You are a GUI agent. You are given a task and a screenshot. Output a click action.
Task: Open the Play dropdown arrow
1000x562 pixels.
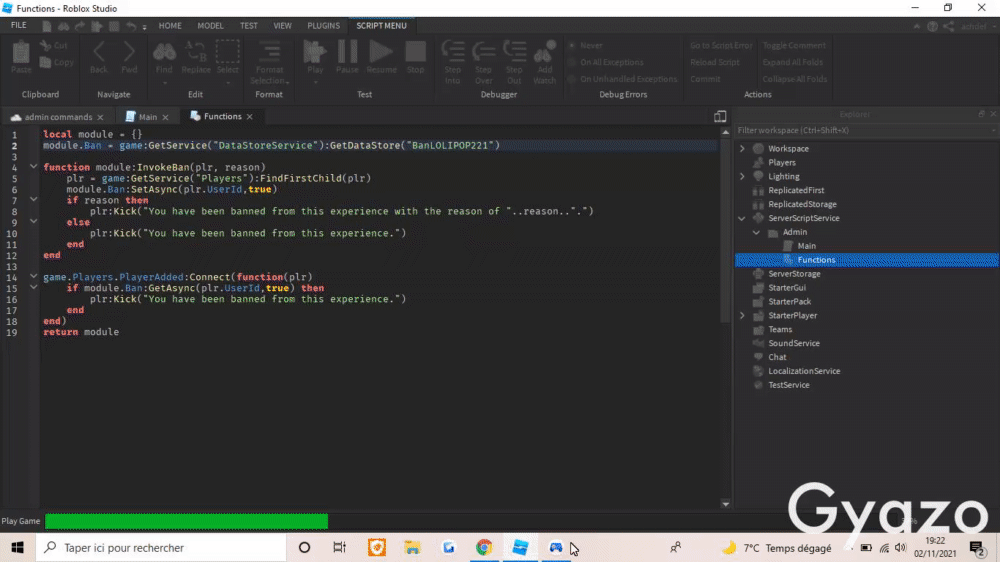(x=315, y=82)
